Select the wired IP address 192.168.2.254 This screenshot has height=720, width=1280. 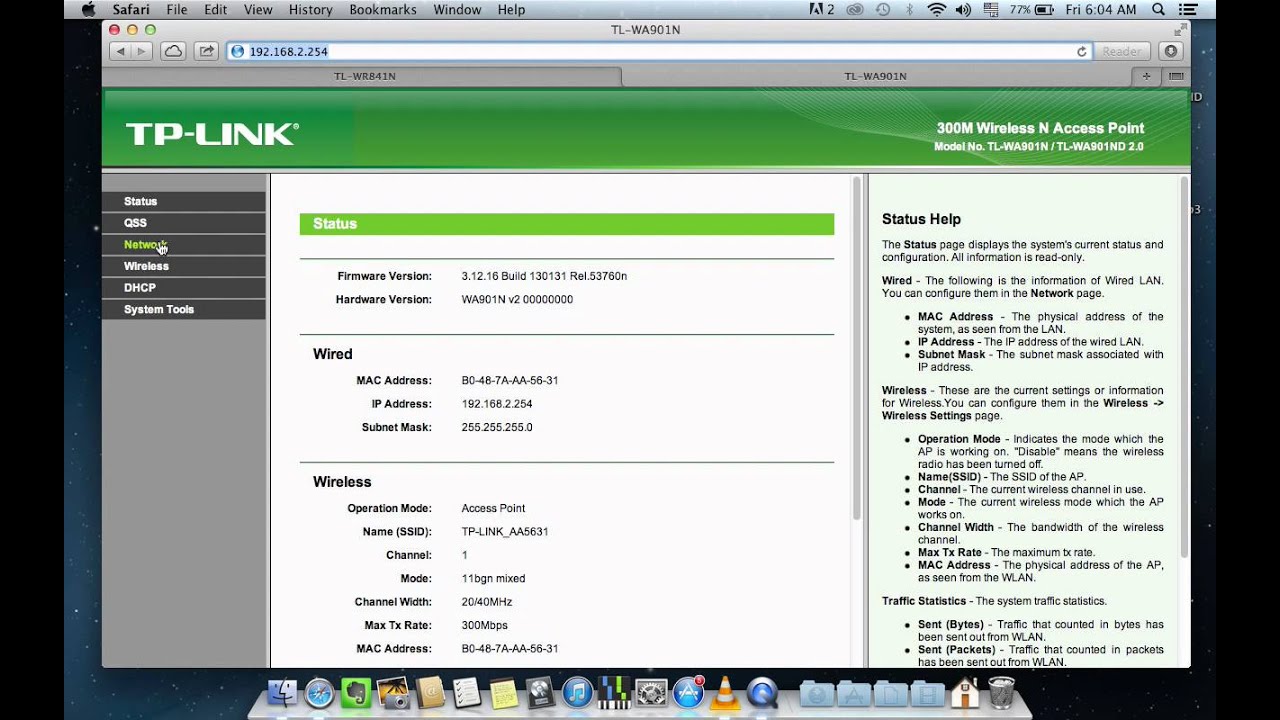497,404
